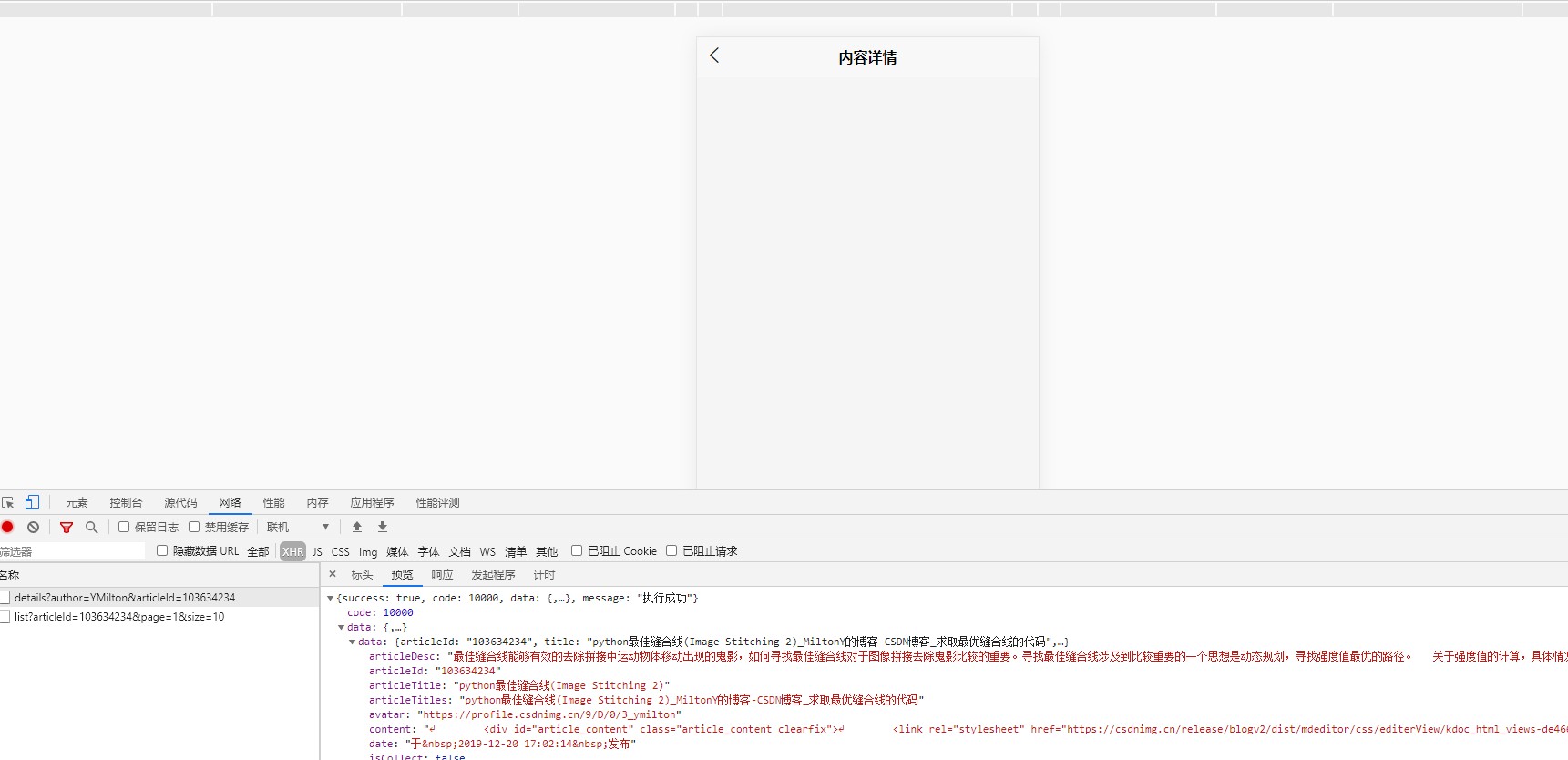
Task: Select the list?articleId=103634234&page=1 request row
Action: pos(159,617)
